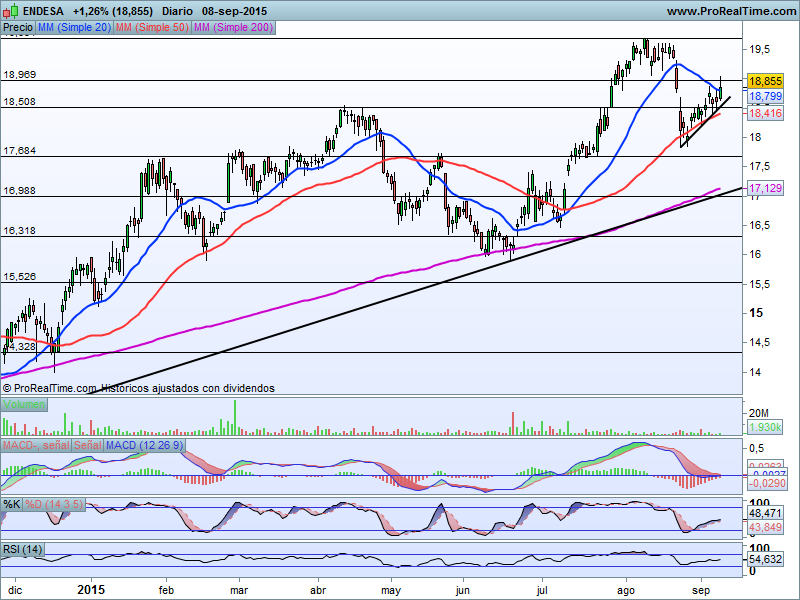Click the red Señal label in the MACD panel

pyautogui.click(x=88, y=445)
